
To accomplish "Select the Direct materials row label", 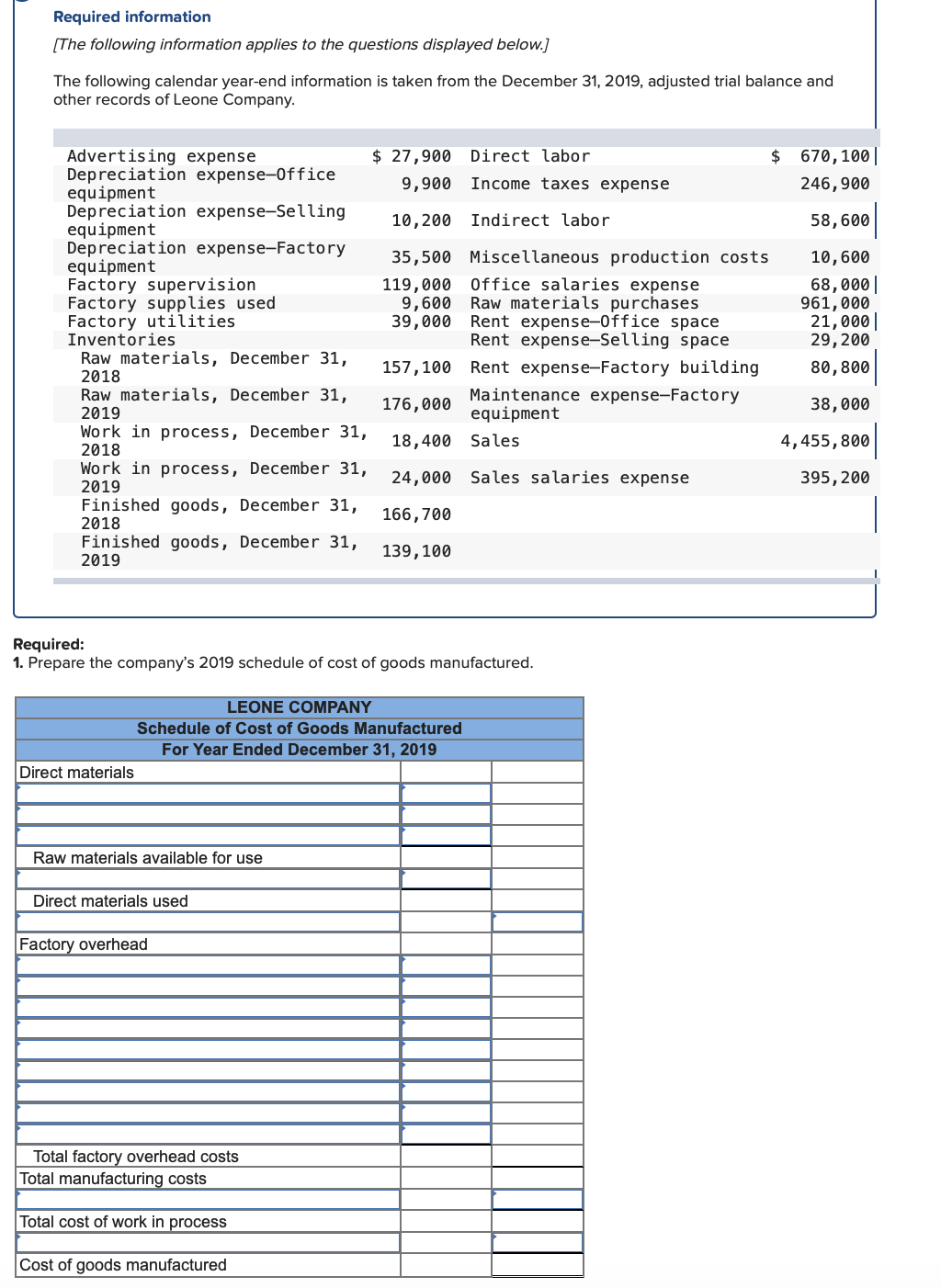I will coord(83,773).
